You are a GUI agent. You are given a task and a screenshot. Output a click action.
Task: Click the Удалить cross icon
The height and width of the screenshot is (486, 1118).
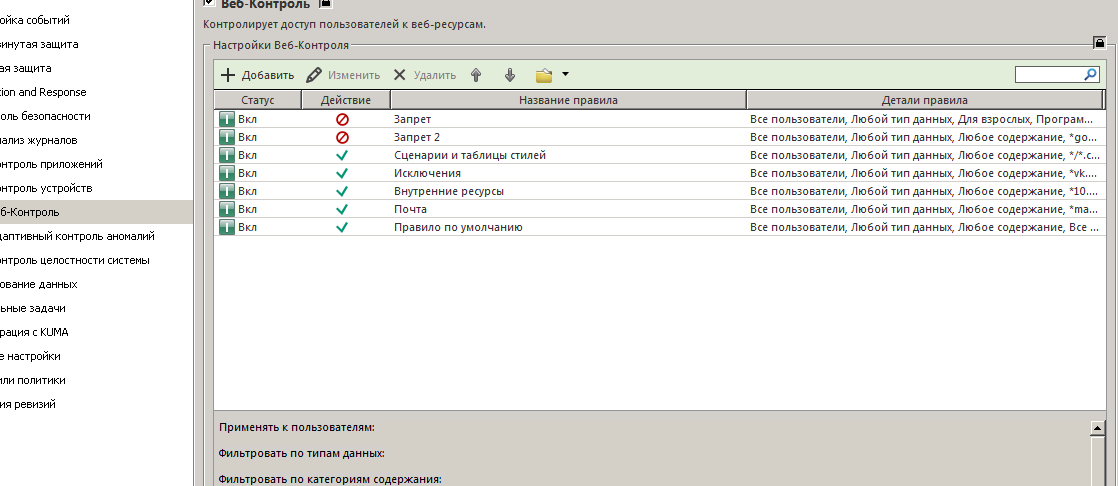click(x=399, y=75)
